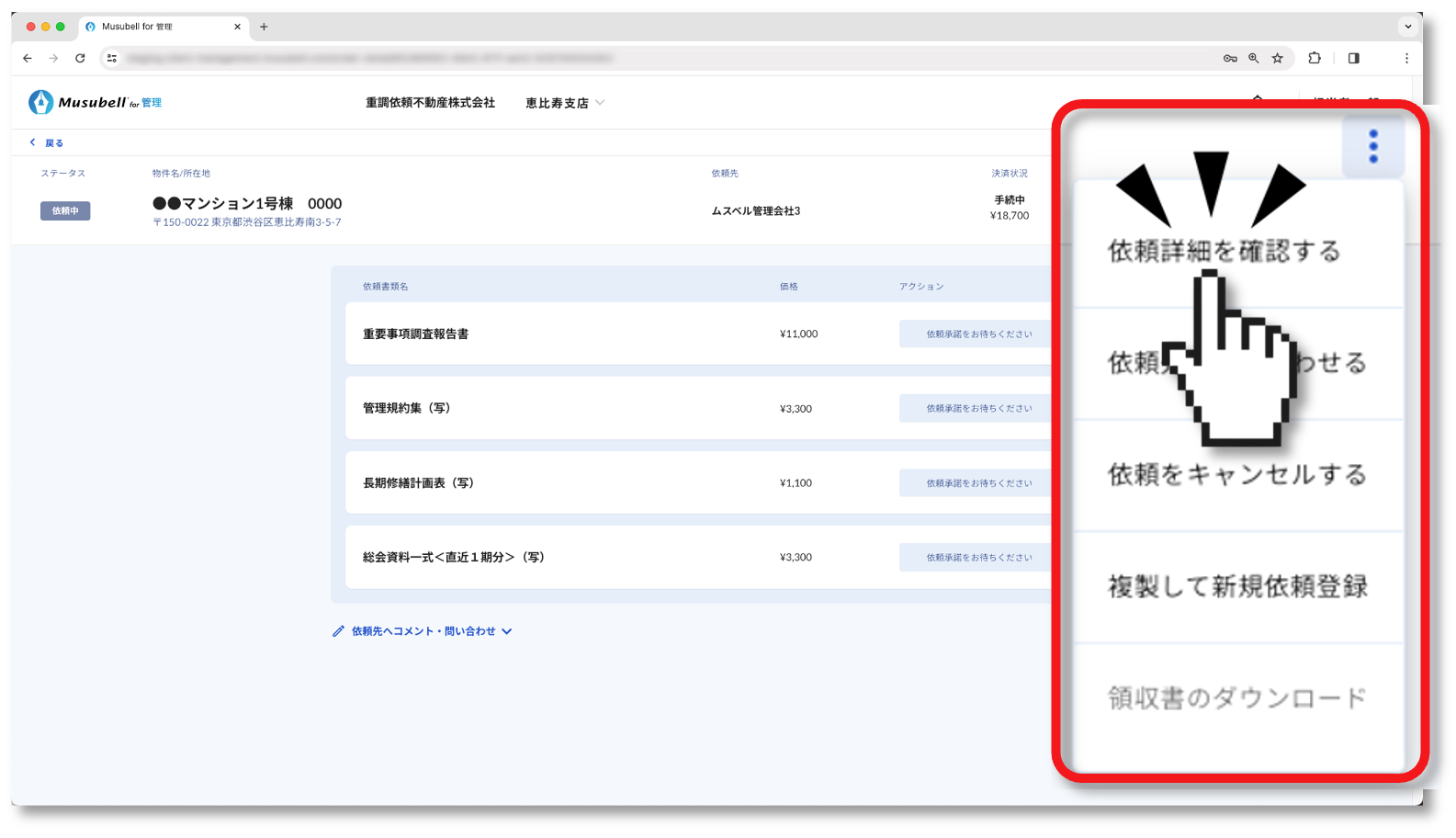Click the three-dot more options button
The image size is (1456, 838).
click(x=1372, y=146)
